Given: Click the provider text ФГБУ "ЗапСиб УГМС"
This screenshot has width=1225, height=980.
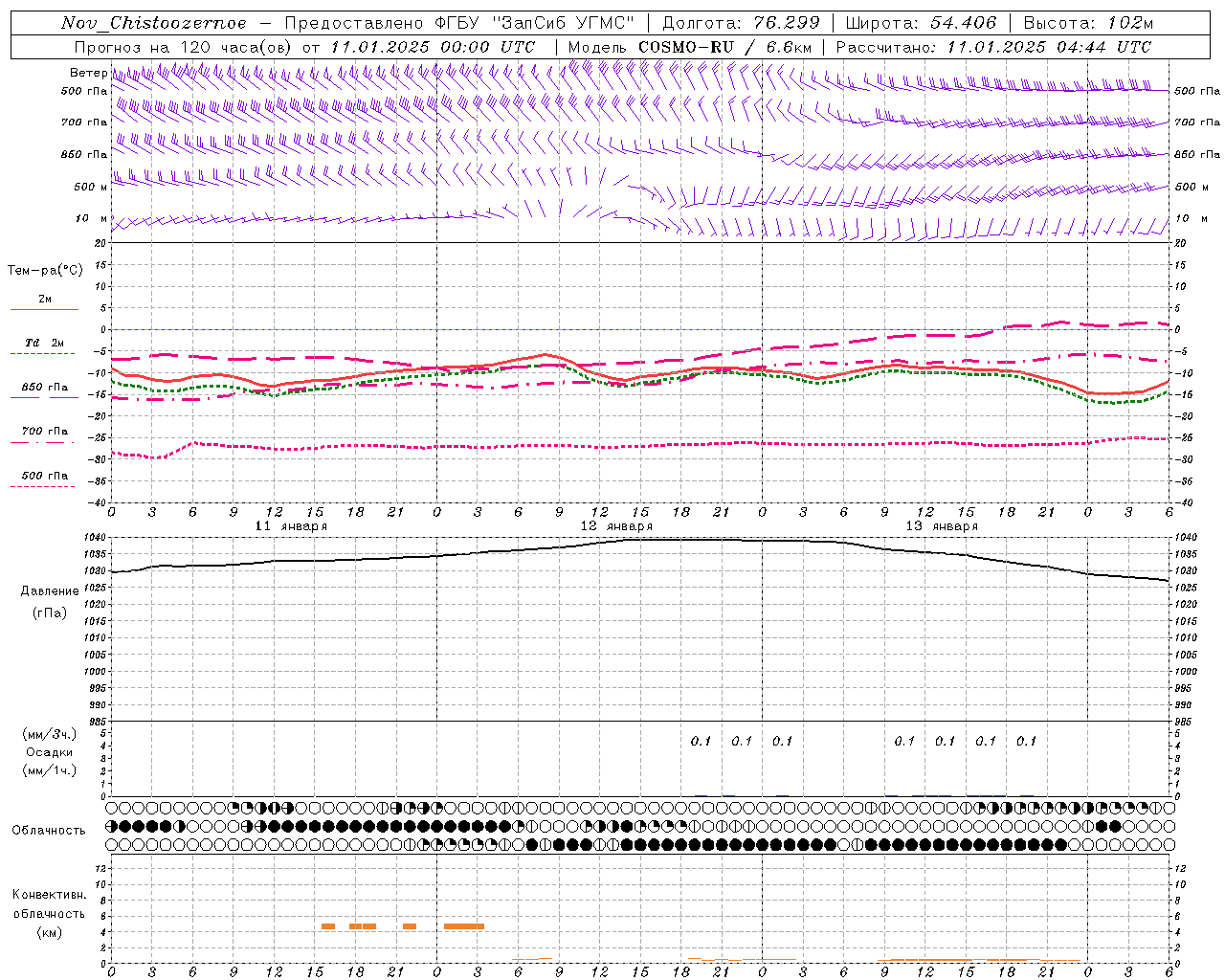Looking at the screenshot, I should 535,23.
